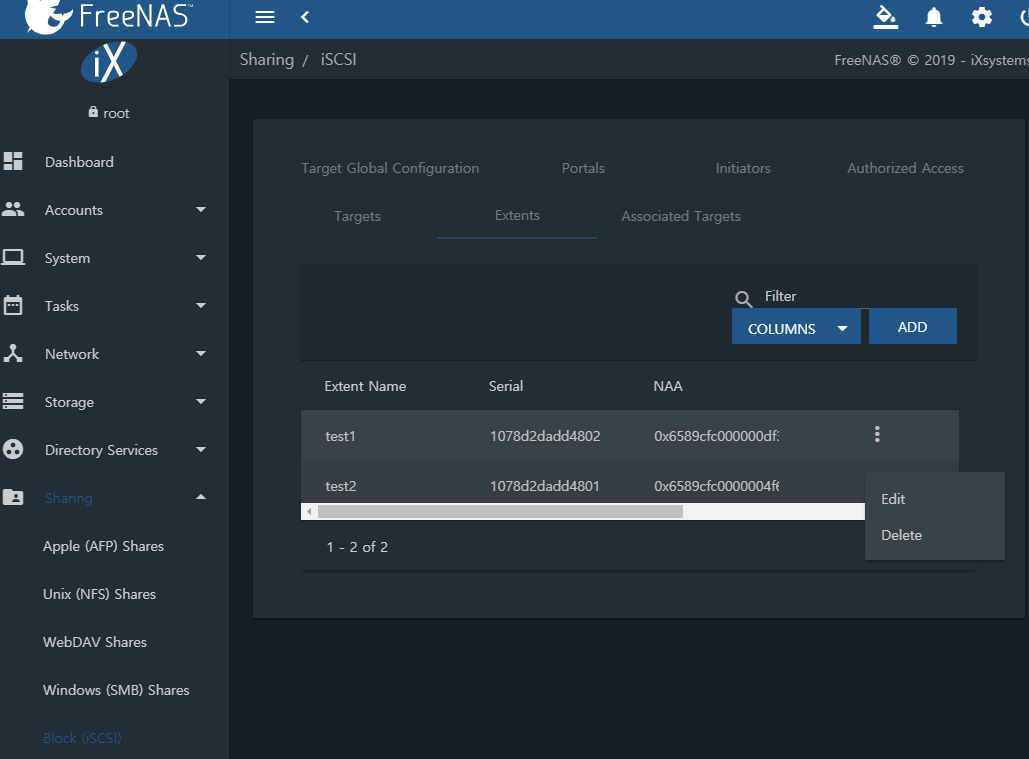The image size is (1029, 759).
Task: Select the test1 extent name cell
Action: pos(340,436)
